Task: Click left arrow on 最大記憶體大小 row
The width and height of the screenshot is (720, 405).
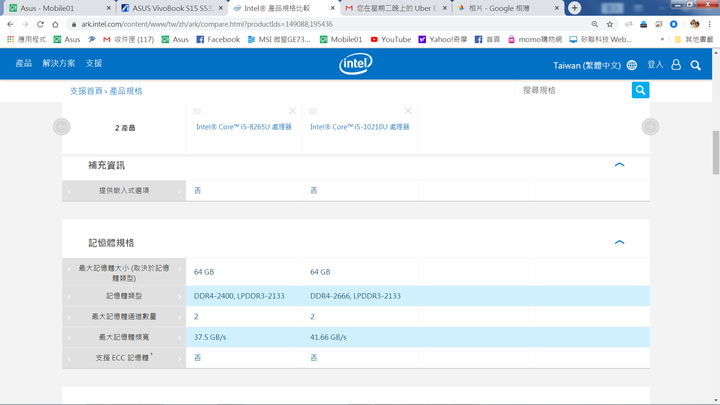Action: (x=69, y=269)
